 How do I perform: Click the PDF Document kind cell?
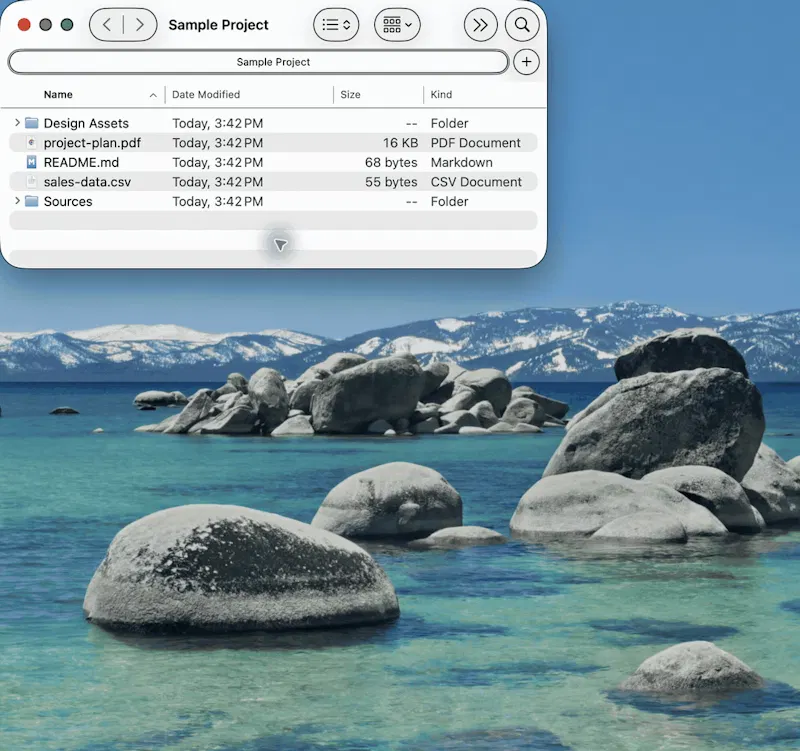tap(476, 143)
